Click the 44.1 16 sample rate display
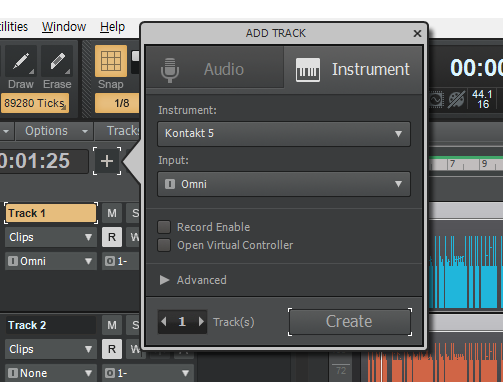The height and width of the screenshot is (382, 503). pos(482,99)
